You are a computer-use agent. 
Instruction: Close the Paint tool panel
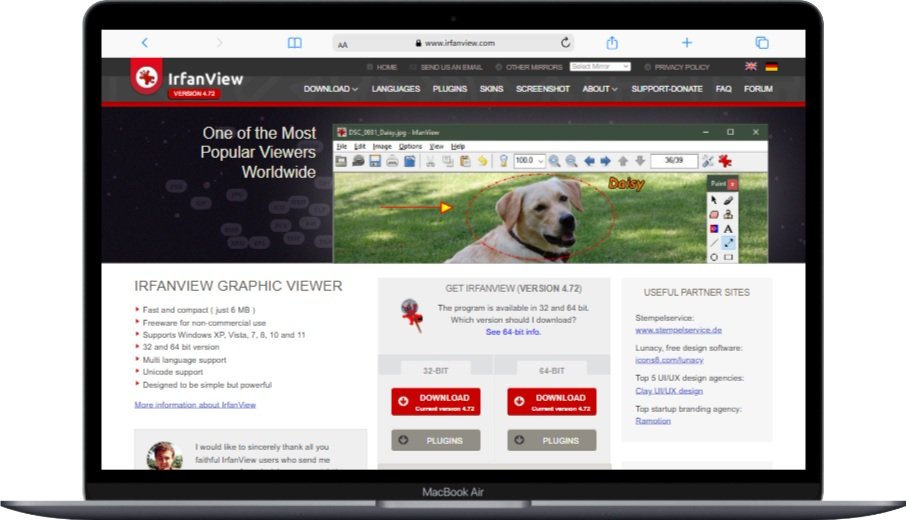click(x=732, y=184)
